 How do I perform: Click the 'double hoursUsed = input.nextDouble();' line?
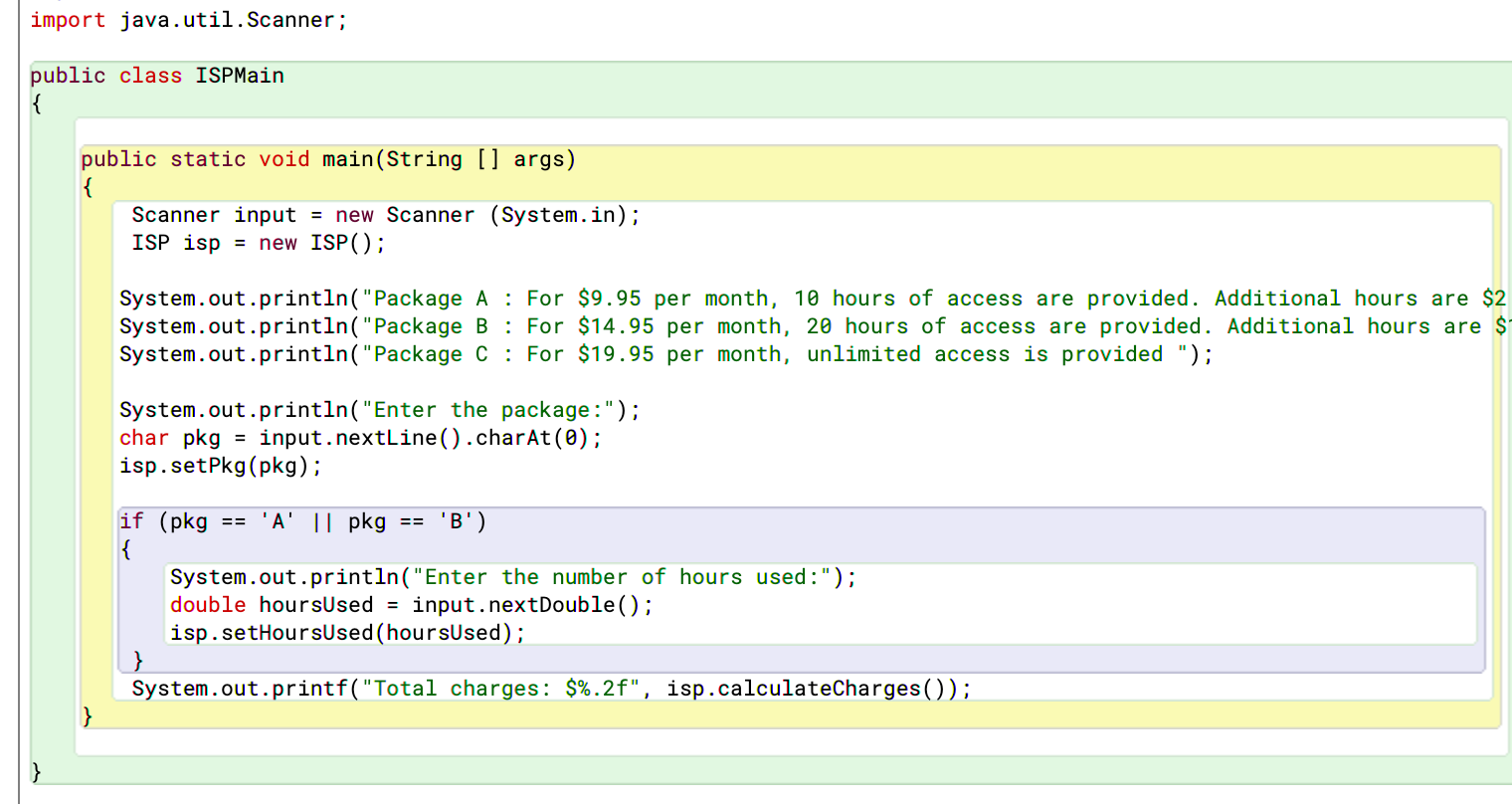click(412, 605)
